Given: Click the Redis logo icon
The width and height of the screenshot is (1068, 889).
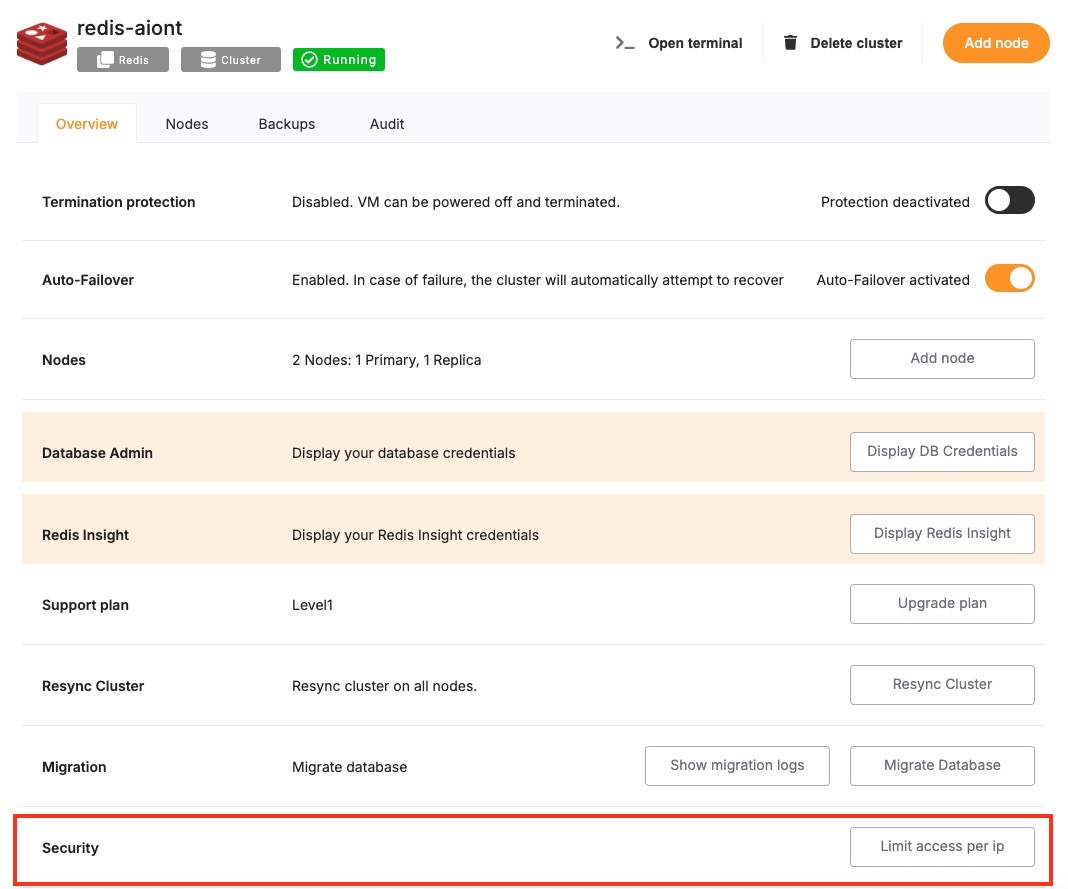Looking at the screenshot, I should [41, 44].
